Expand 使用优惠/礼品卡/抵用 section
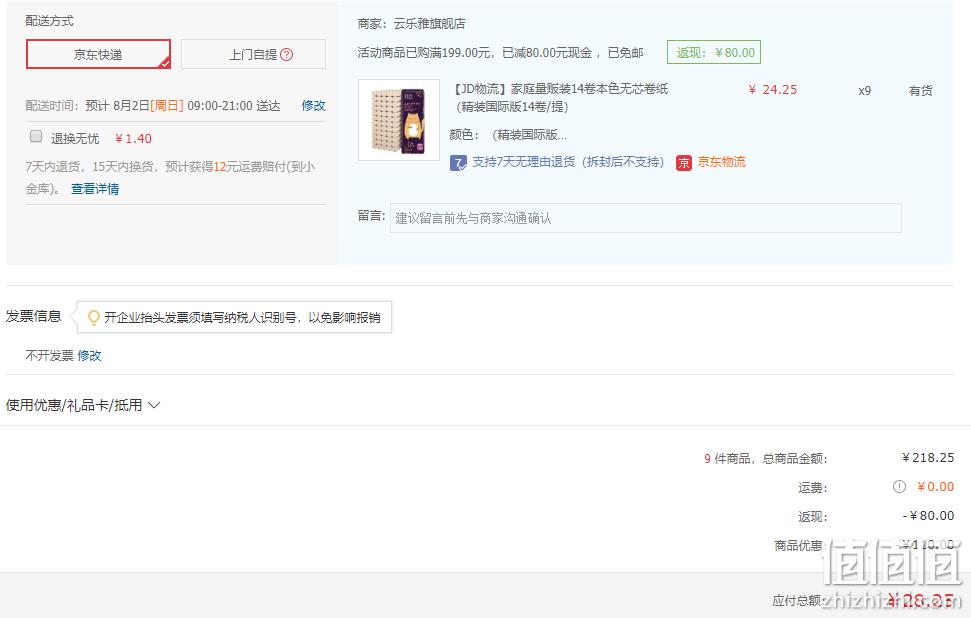Viewport: 971px width, 618px height. click(83, 405)
